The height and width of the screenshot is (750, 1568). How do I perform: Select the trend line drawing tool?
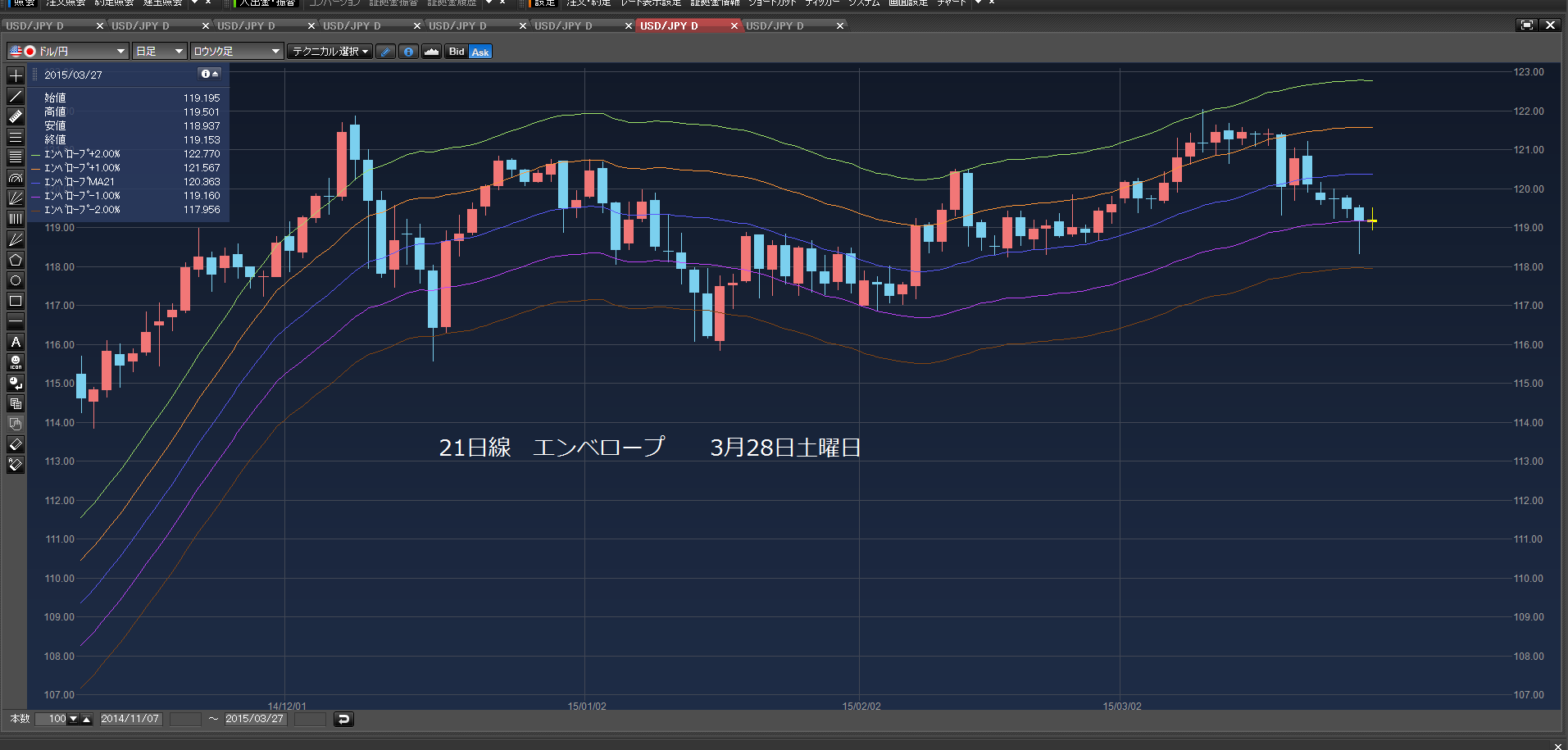[x=16, y=96]
